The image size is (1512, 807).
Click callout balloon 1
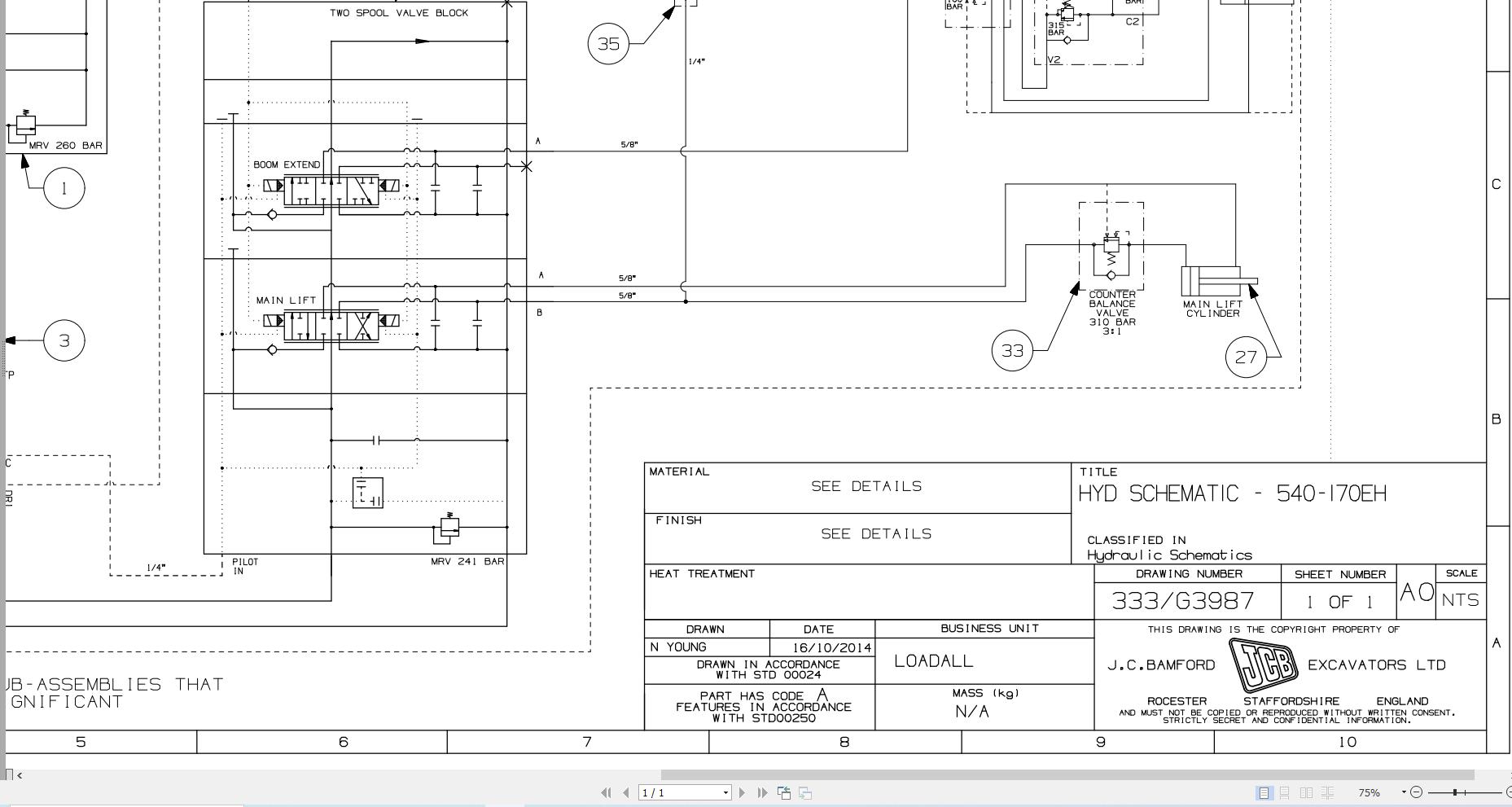click(x=64, y=188)
